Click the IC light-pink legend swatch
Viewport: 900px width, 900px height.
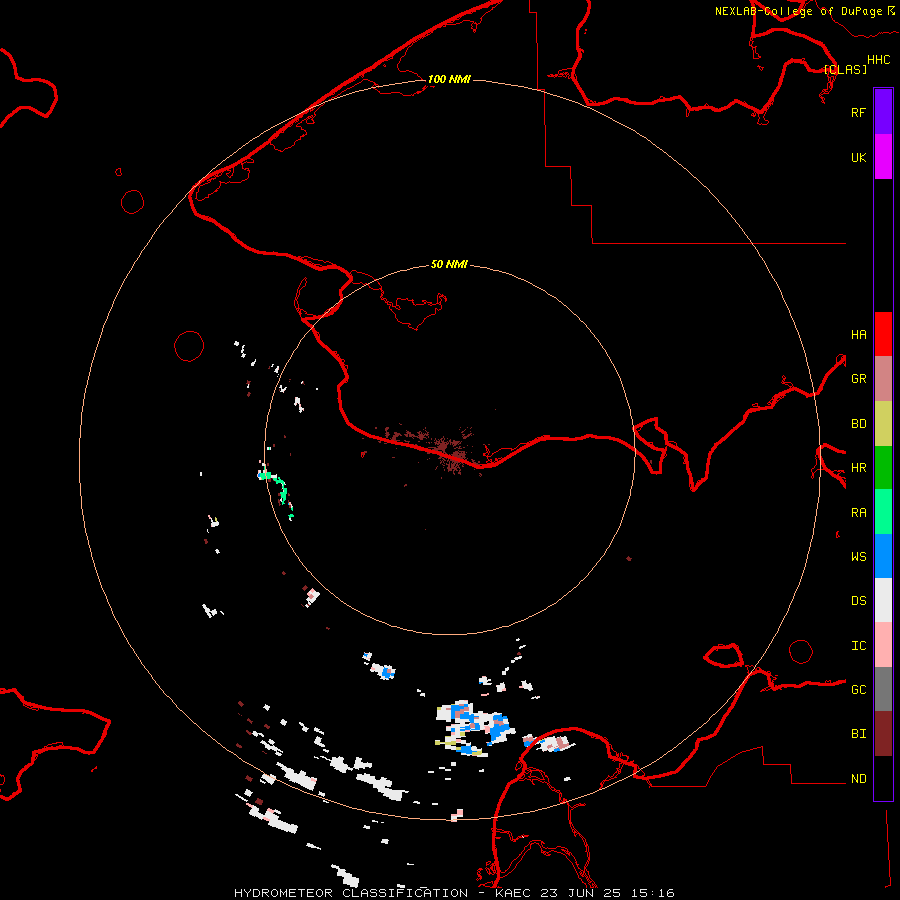pyautogui.click(x=883, y=645)
